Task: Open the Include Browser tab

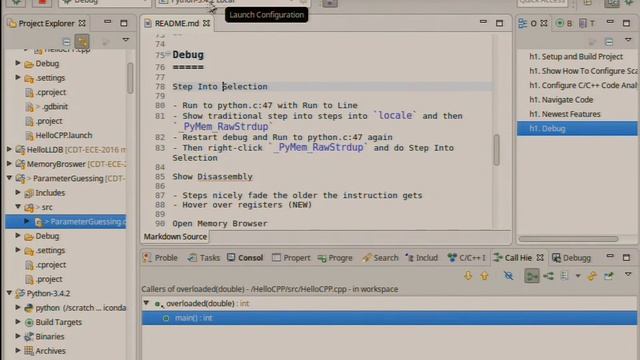Action: pos(422,258)
